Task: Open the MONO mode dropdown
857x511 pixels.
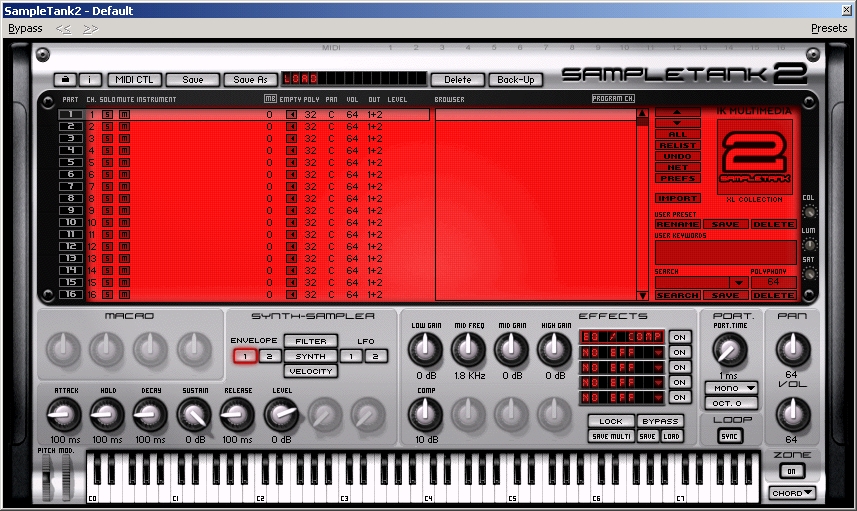Action: tap(731, 388)
